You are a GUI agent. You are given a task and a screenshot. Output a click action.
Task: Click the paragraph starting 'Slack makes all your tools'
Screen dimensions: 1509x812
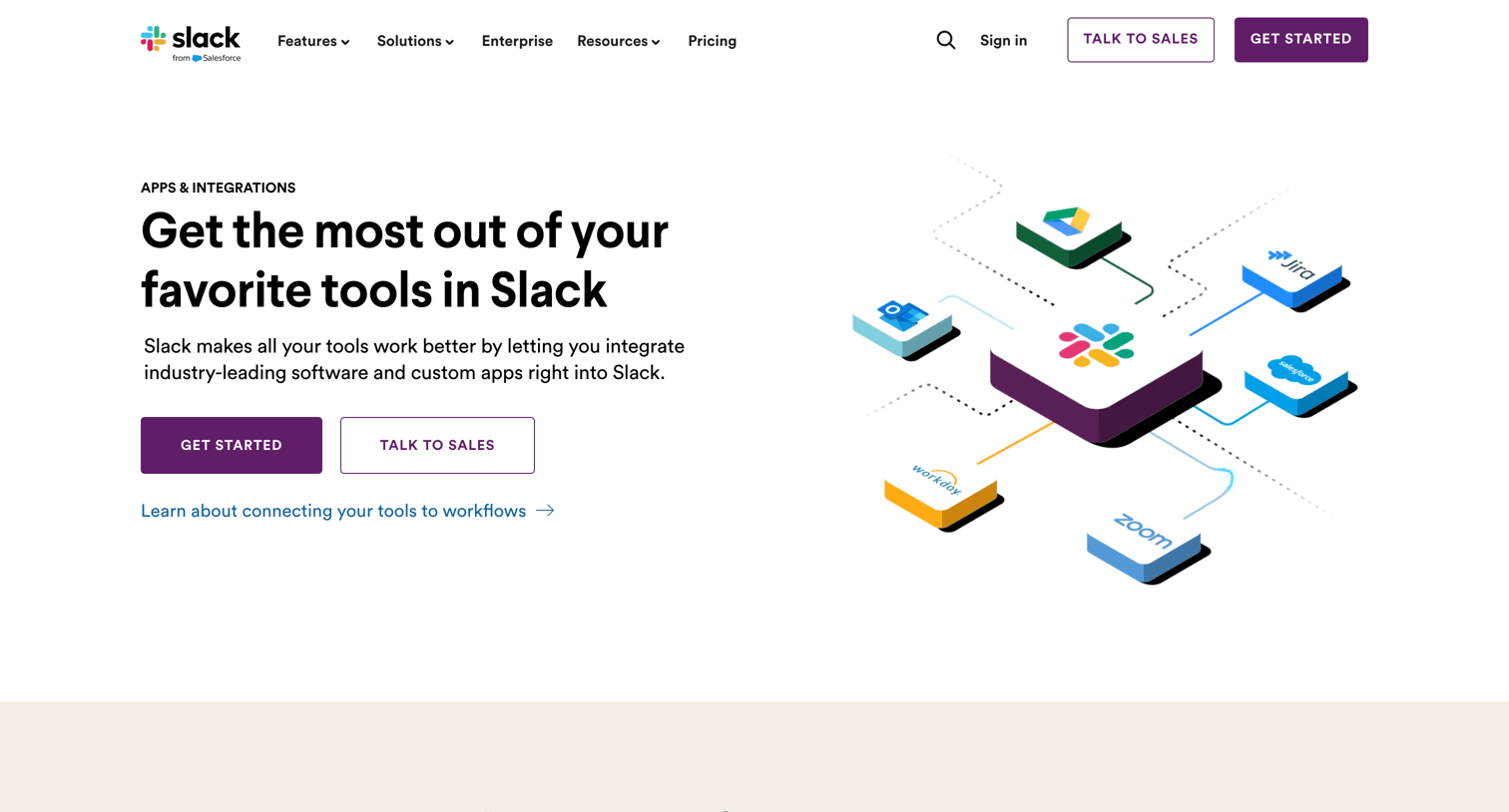click(x=414, y=359)
